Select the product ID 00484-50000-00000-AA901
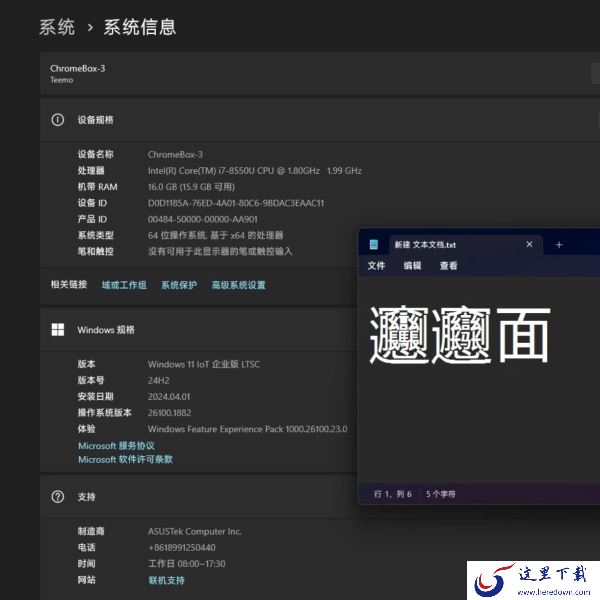This screenshot has width=600, height=600. (x=203, y=219)
